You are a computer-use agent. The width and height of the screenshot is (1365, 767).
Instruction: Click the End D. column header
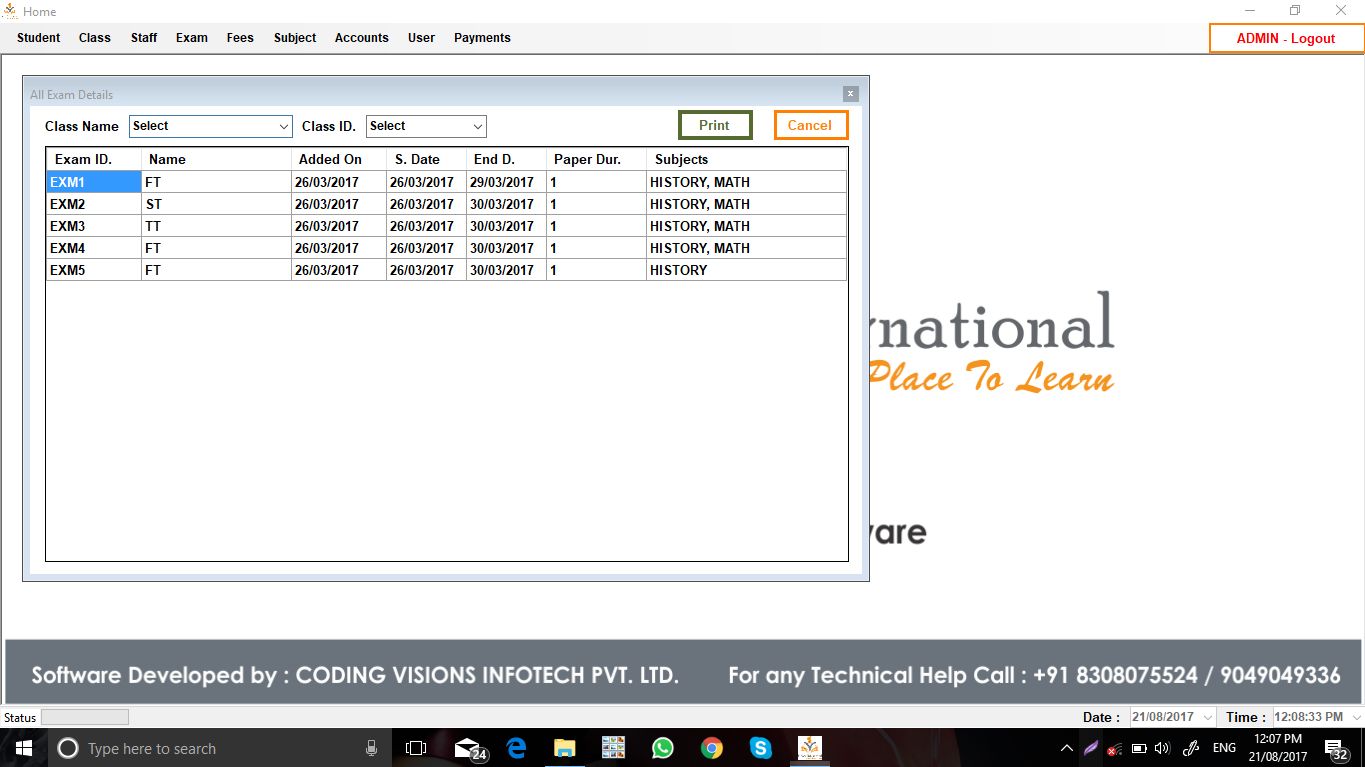[x=506, y=159]
